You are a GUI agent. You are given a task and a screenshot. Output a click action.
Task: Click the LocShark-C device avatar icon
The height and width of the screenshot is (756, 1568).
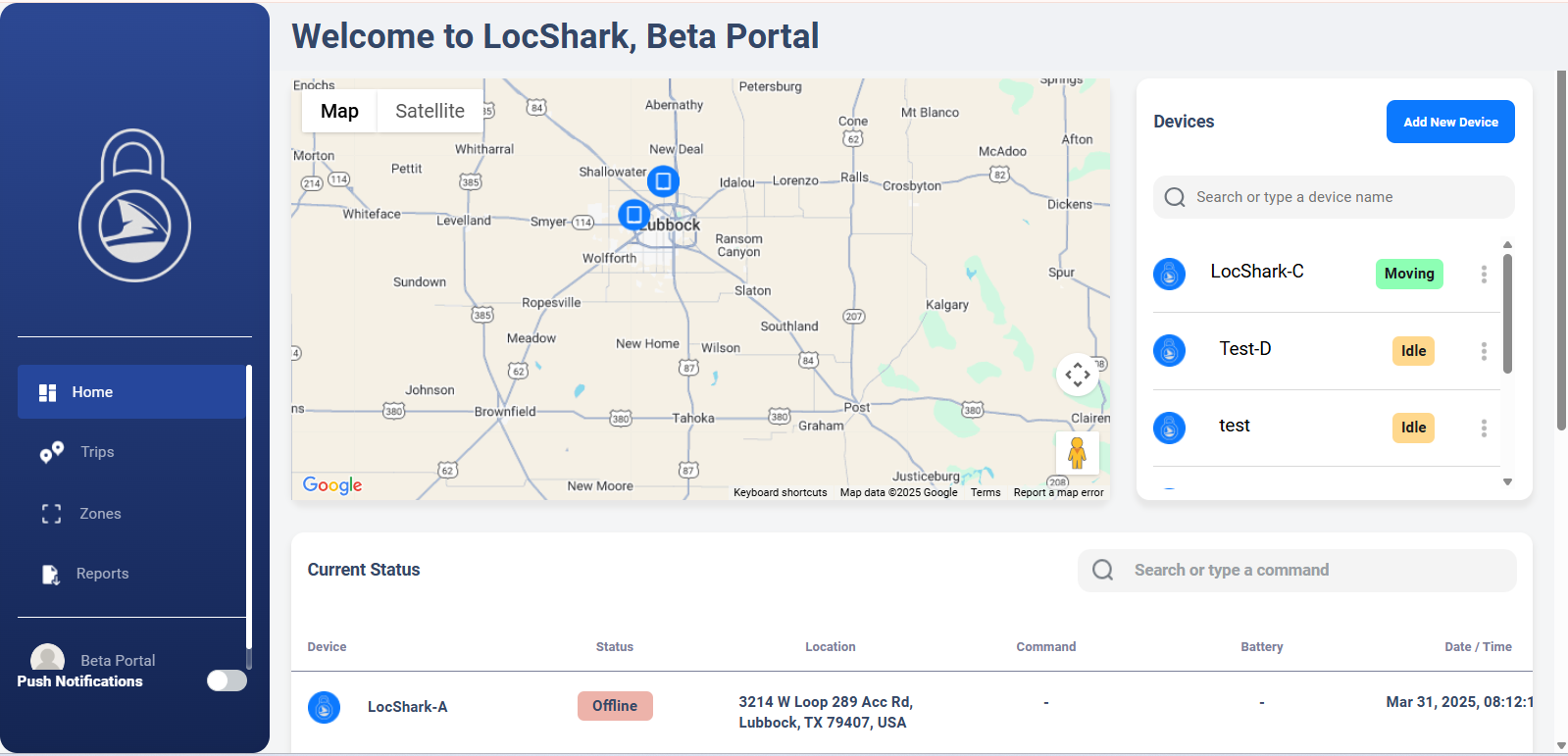(1169, 274)
